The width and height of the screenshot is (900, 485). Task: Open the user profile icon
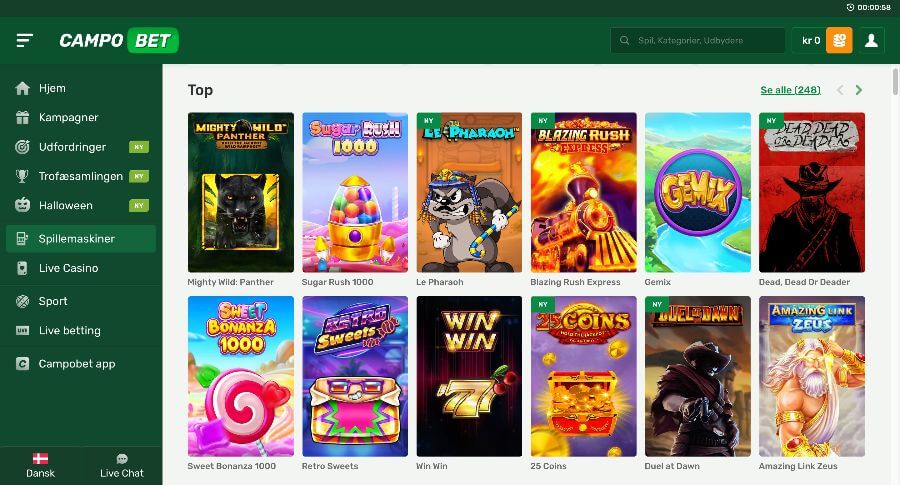(x=871, y=40)
